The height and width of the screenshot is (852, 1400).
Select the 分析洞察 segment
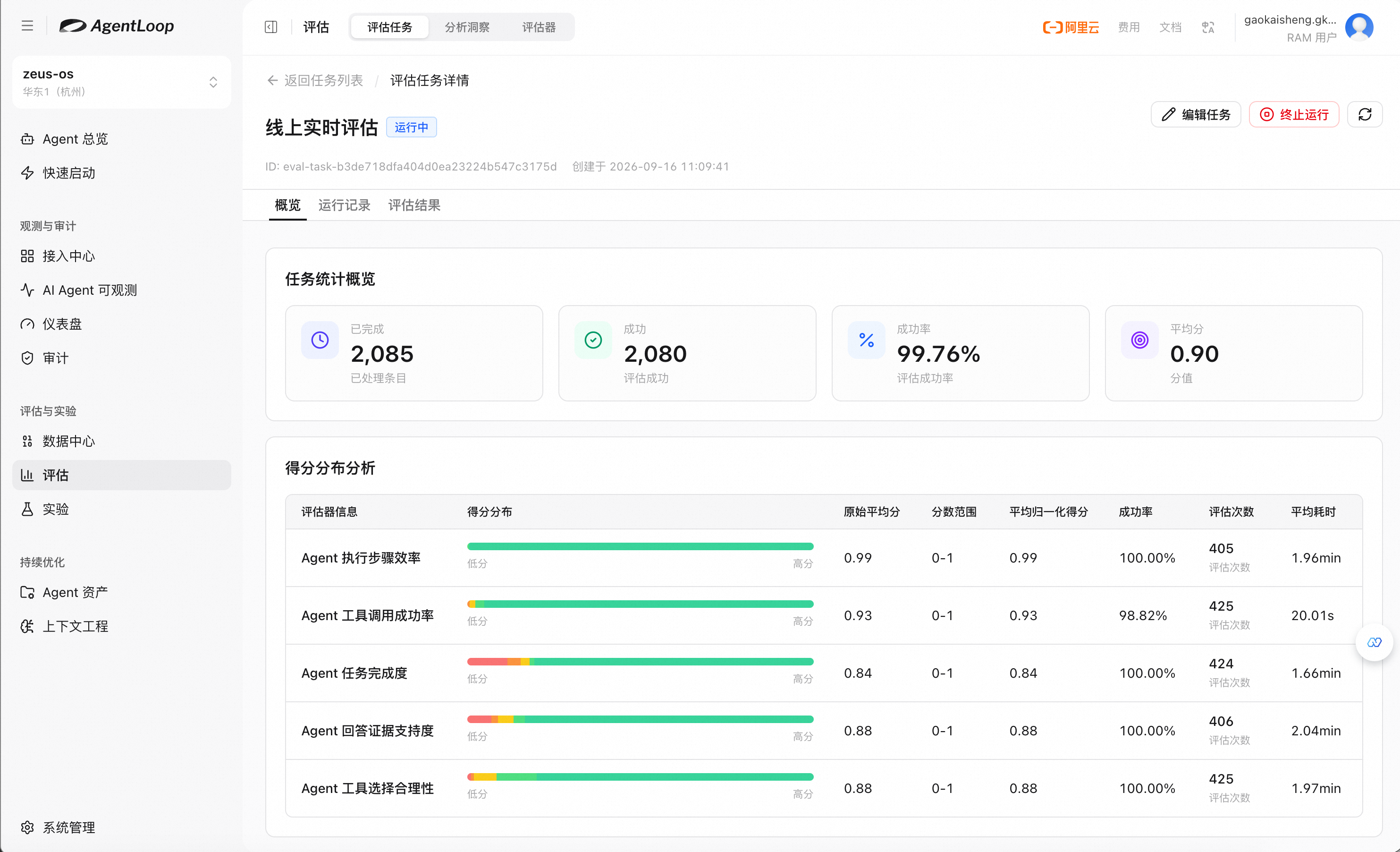[466, 27]
